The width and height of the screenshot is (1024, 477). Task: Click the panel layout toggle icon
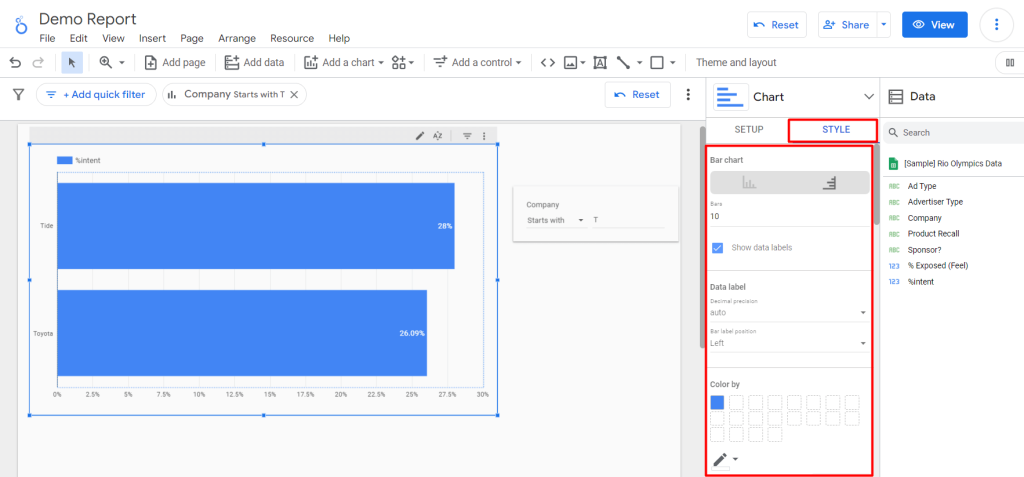1010,63
